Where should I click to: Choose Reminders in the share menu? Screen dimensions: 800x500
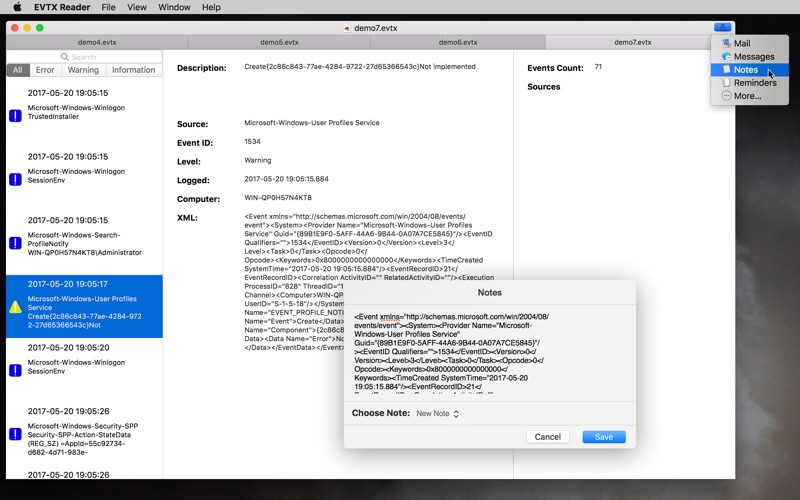749,83
